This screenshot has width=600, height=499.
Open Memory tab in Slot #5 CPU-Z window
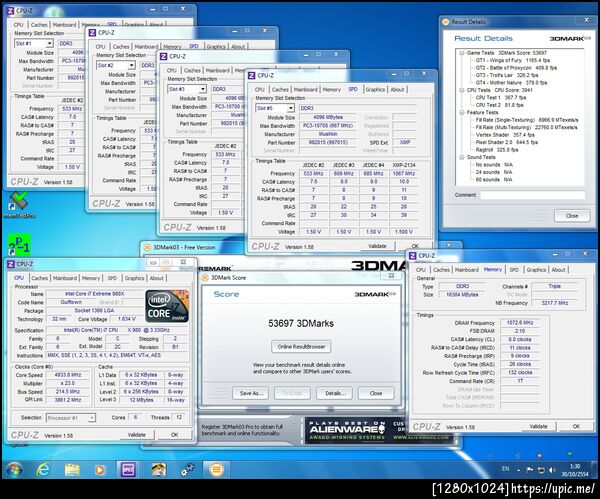tap(331, 90)
